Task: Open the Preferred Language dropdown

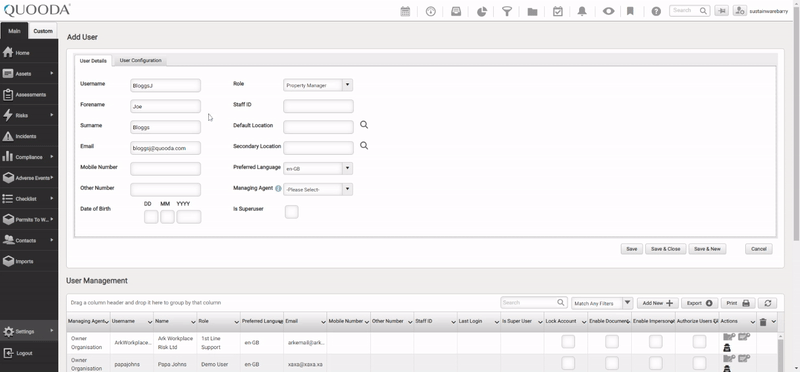Action: pos(318,168)
